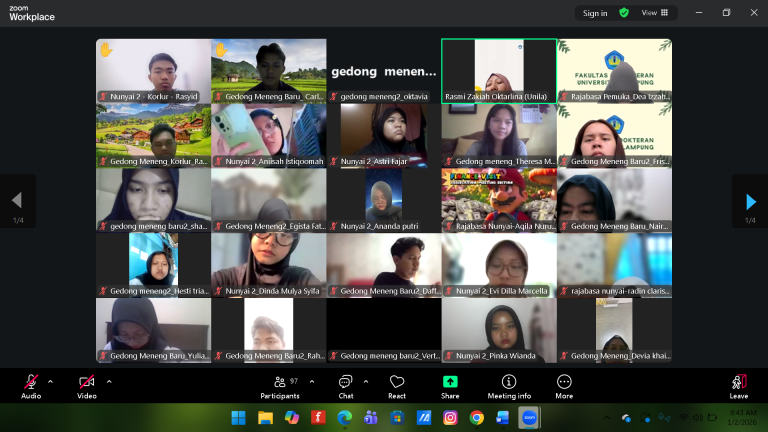Image resolution: width=768 pixels, height=432 pixels.
Task: Select Nunyai 2_Ananda putri tile
Action: point(384,200)
